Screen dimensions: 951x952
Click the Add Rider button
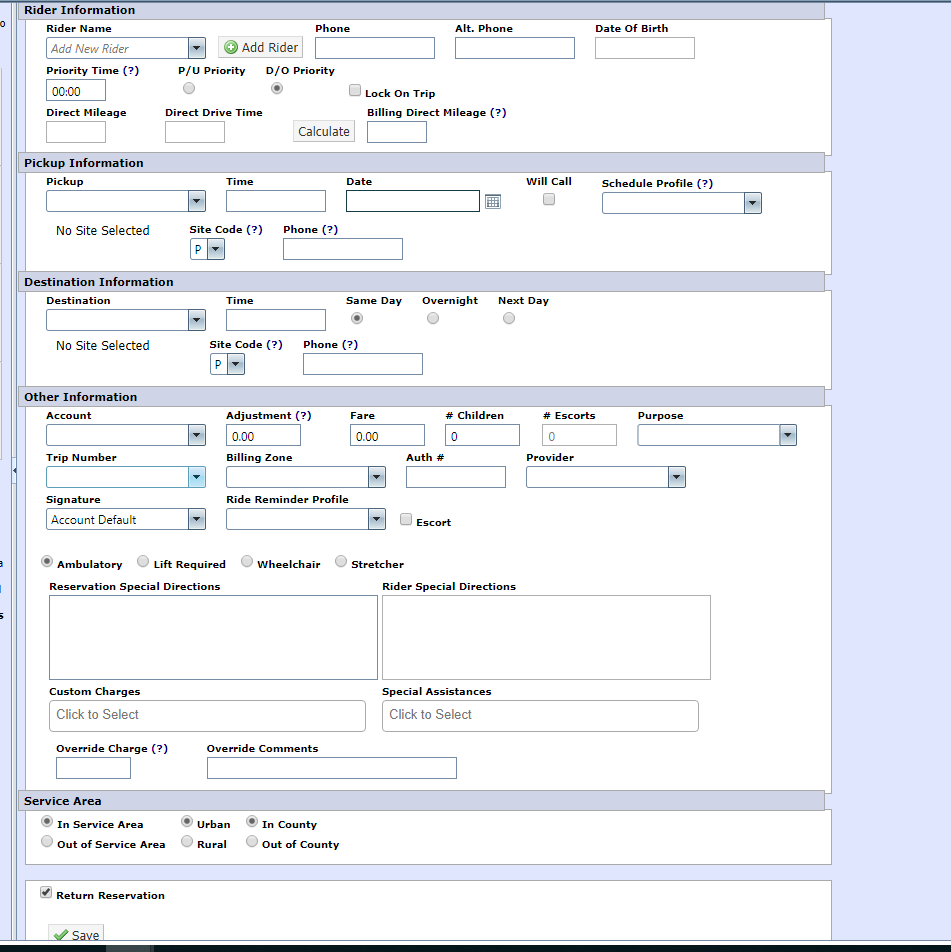point(261,47)
